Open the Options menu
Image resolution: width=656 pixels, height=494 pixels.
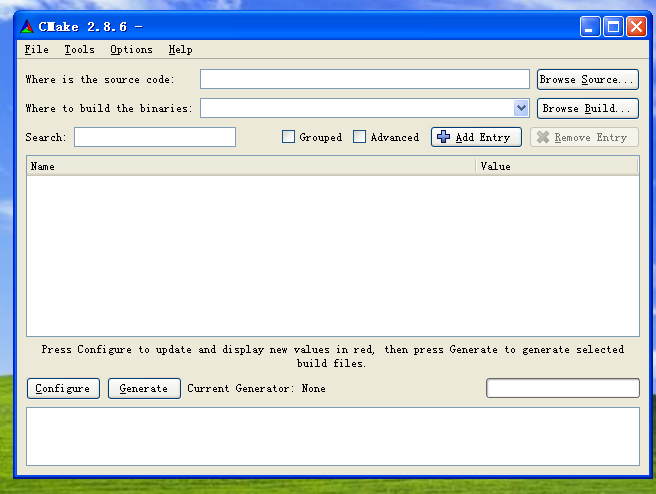(131, 49)
